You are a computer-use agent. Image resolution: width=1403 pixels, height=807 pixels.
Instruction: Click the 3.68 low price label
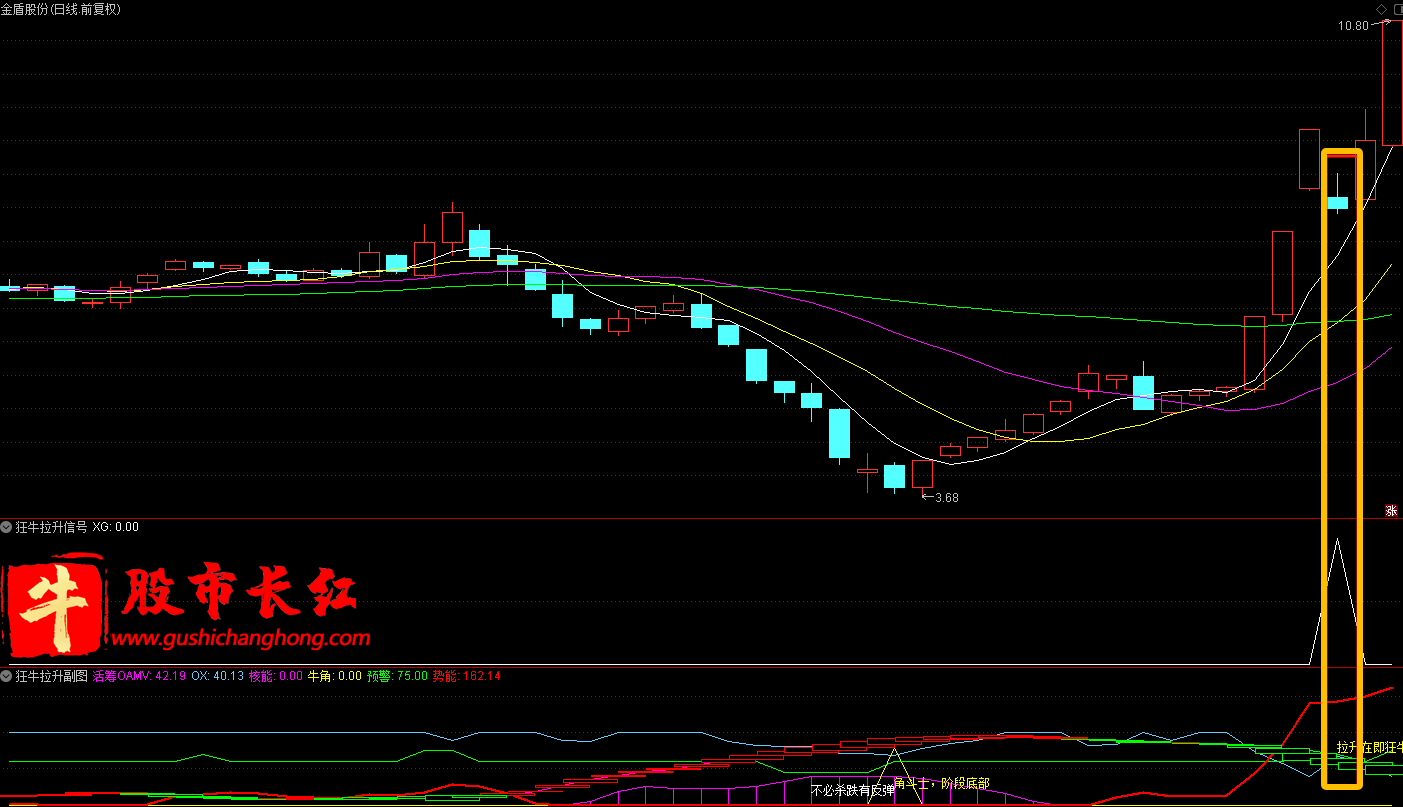pyautogui.click(x=946, y=497)
